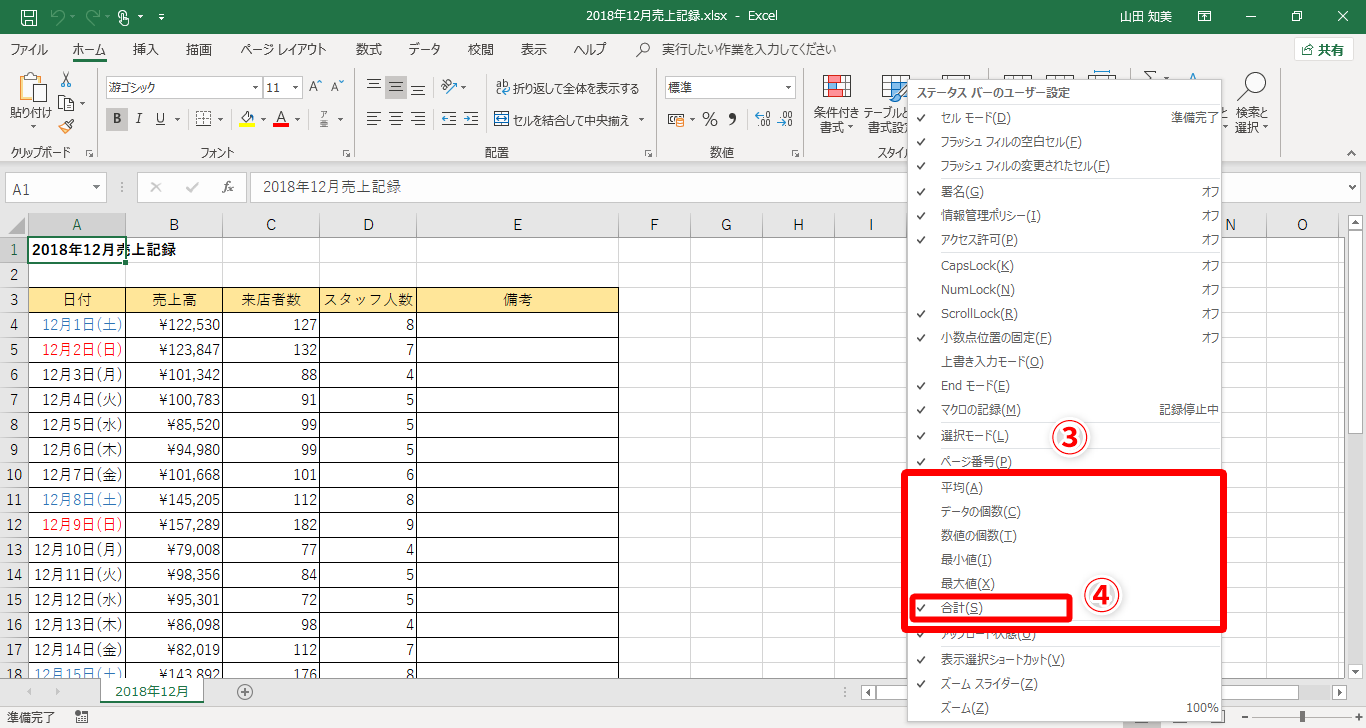The width and height of the screenshot is (1366, 728).
Task: Switch to the 数式 (Formulas) tab
Action: click(368, 49)
